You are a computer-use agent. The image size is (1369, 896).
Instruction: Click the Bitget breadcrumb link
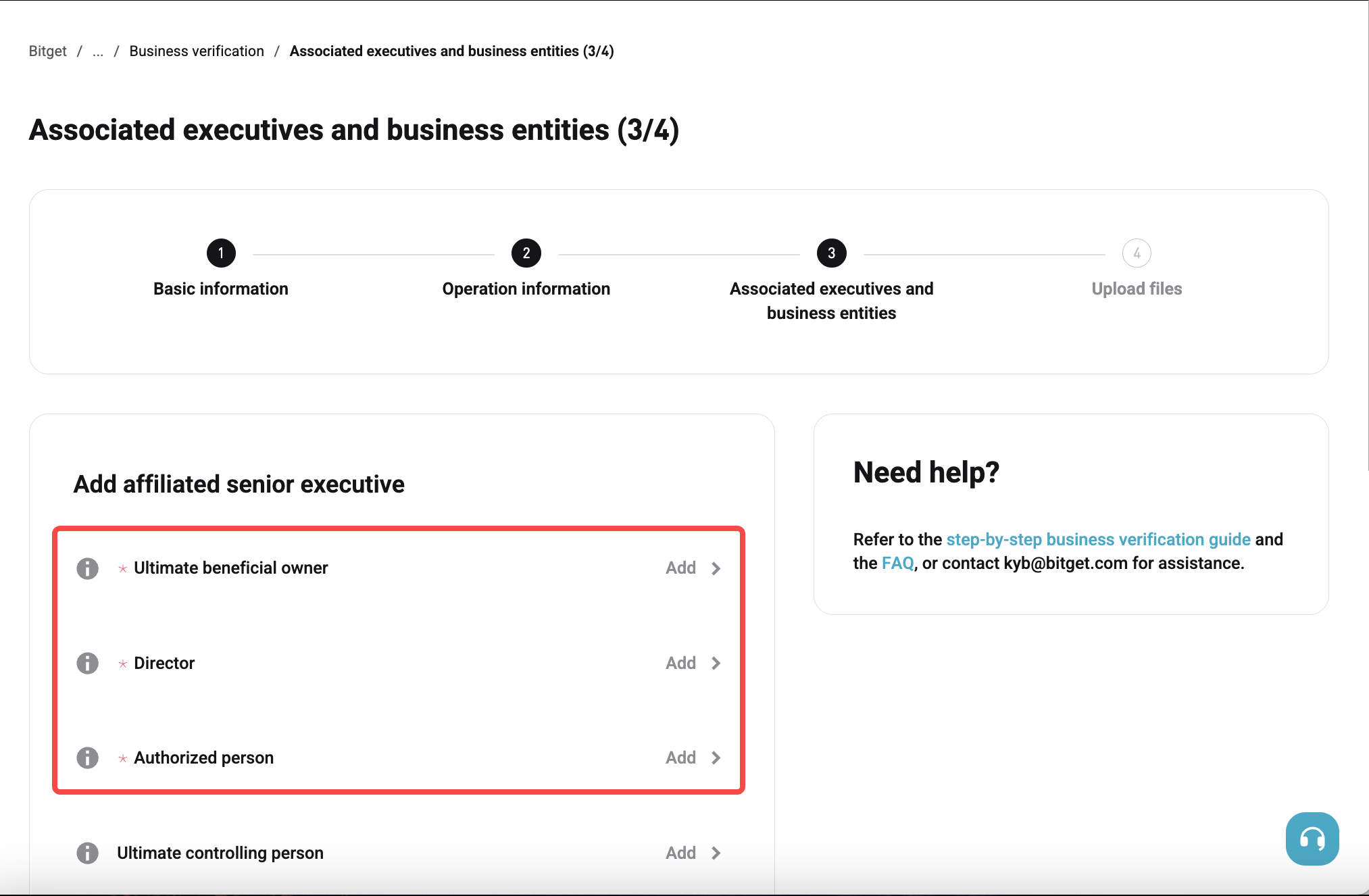[47, 51]
